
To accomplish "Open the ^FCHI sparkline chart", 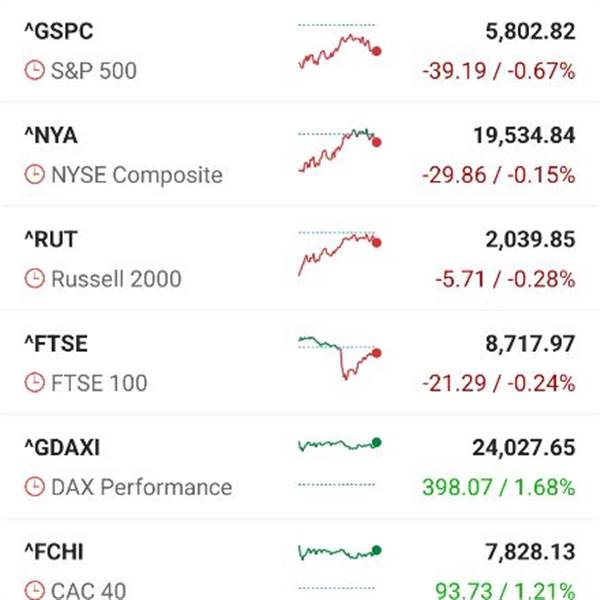I will 340,567.
